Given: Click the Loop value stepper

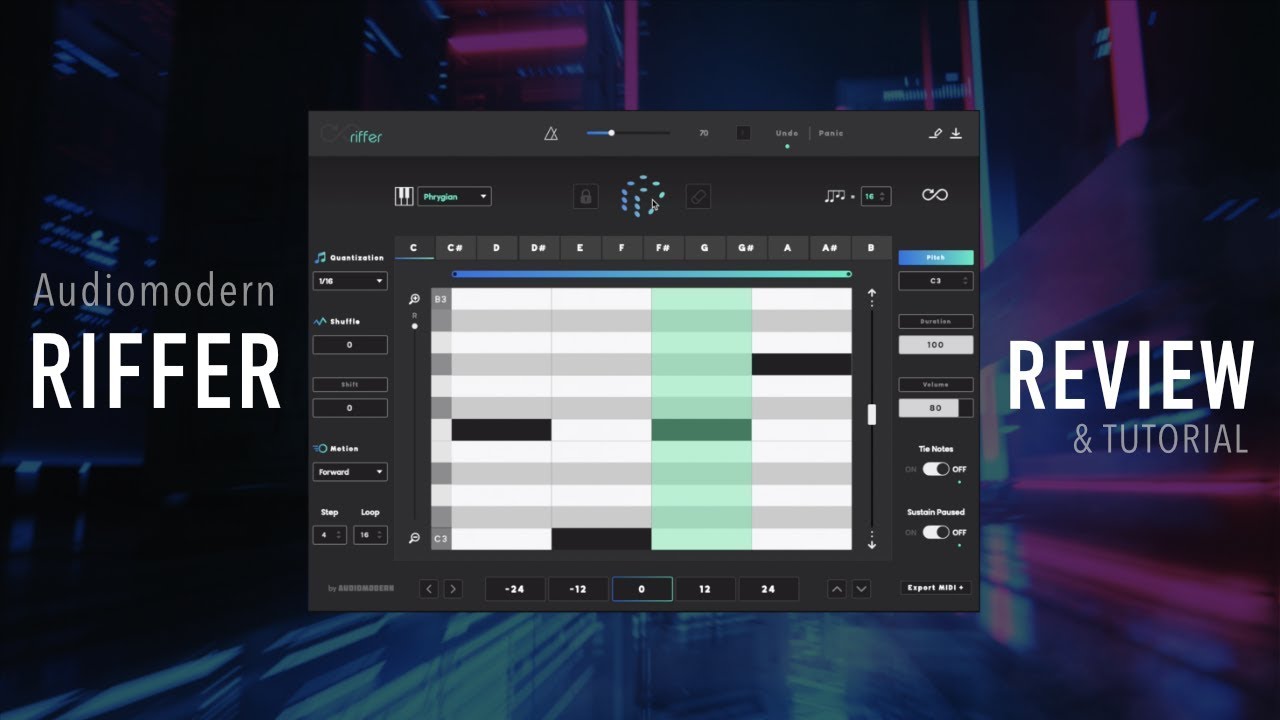Looking at the screenshot, I should pyautogui.click(x=371, y=535).
